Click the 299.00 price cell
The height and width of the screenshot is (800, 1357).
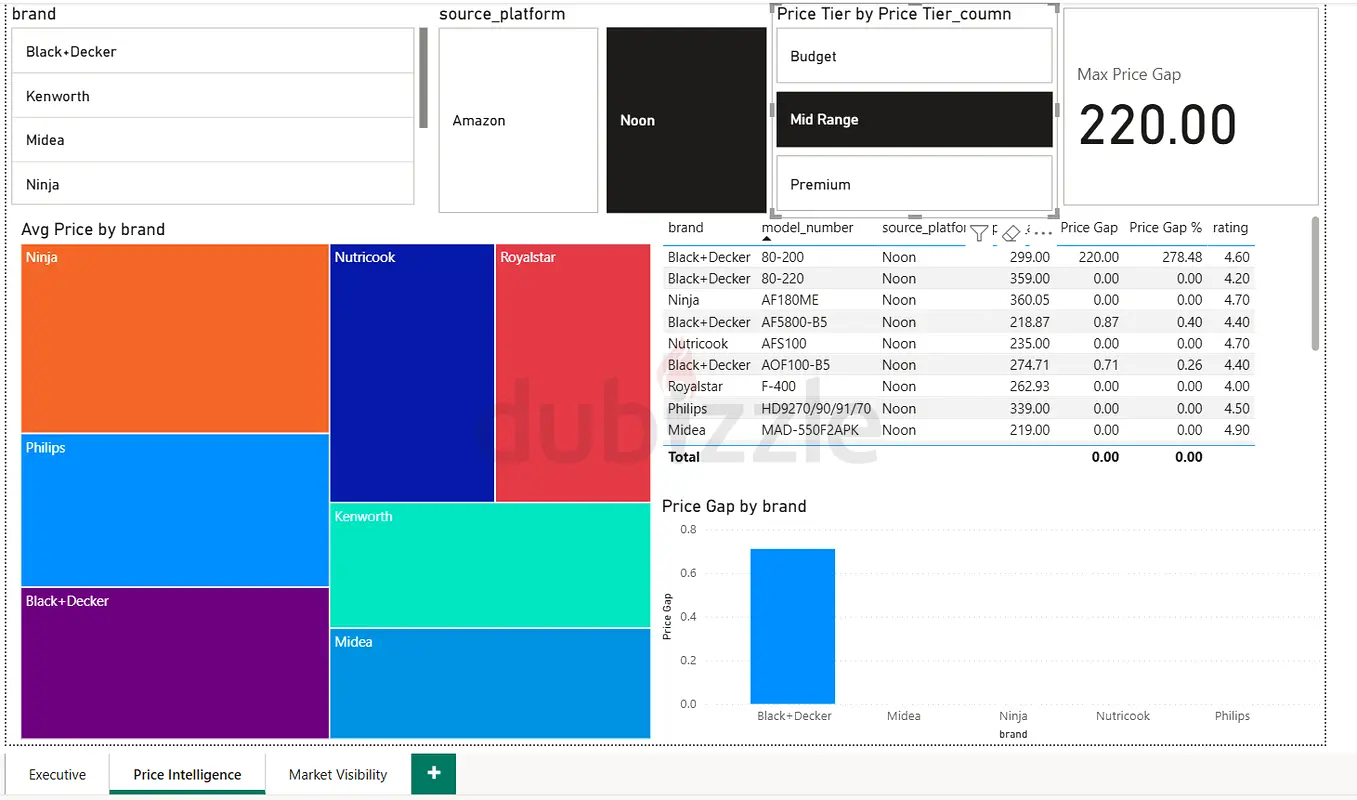[1030, 257]
